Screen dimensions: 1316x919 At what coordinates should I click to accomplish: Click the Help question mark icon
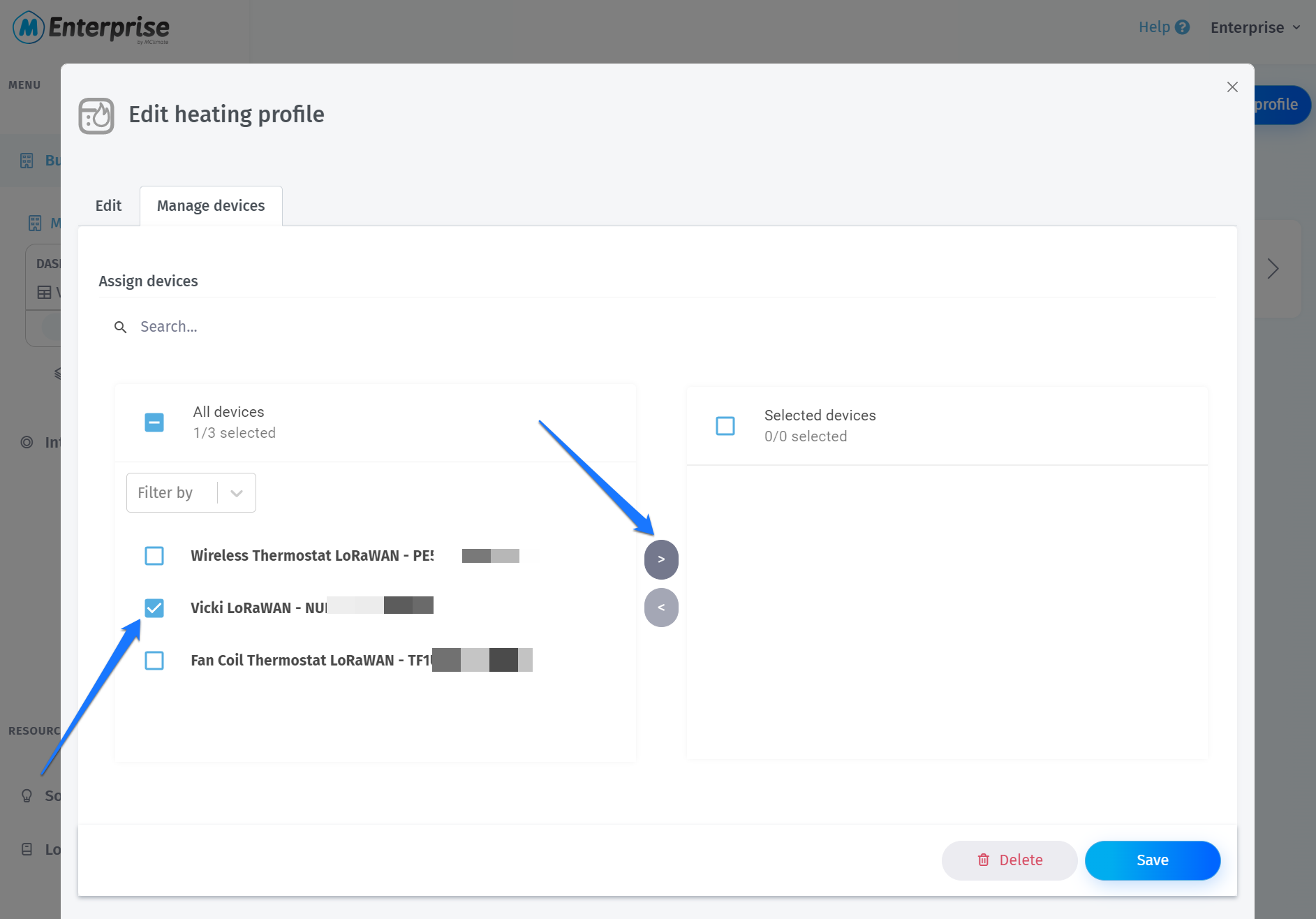point(1182,27)
